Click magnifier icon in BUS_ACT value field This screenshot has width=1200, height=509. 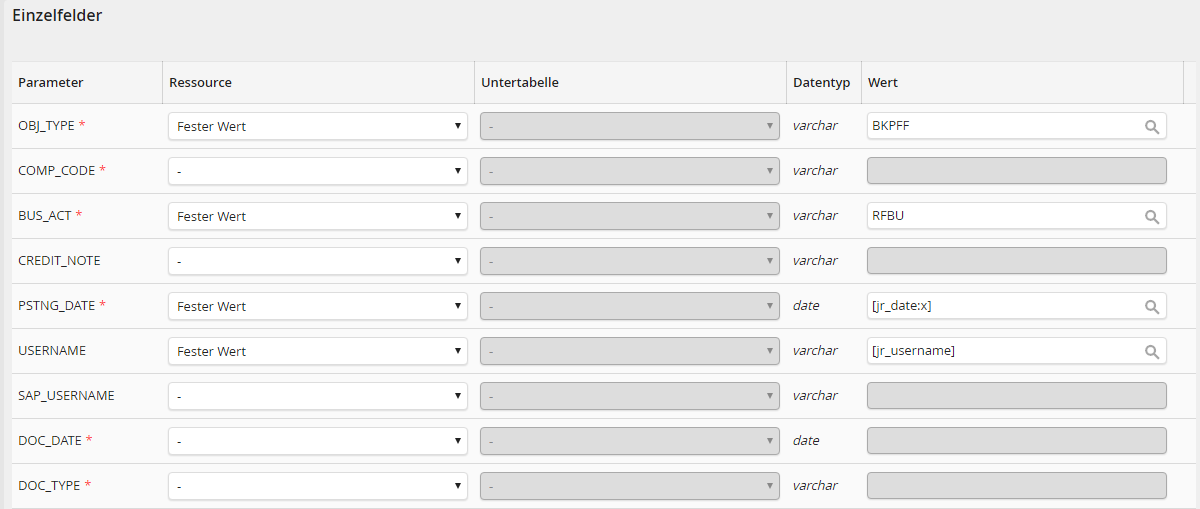(x=1152, y=217)
